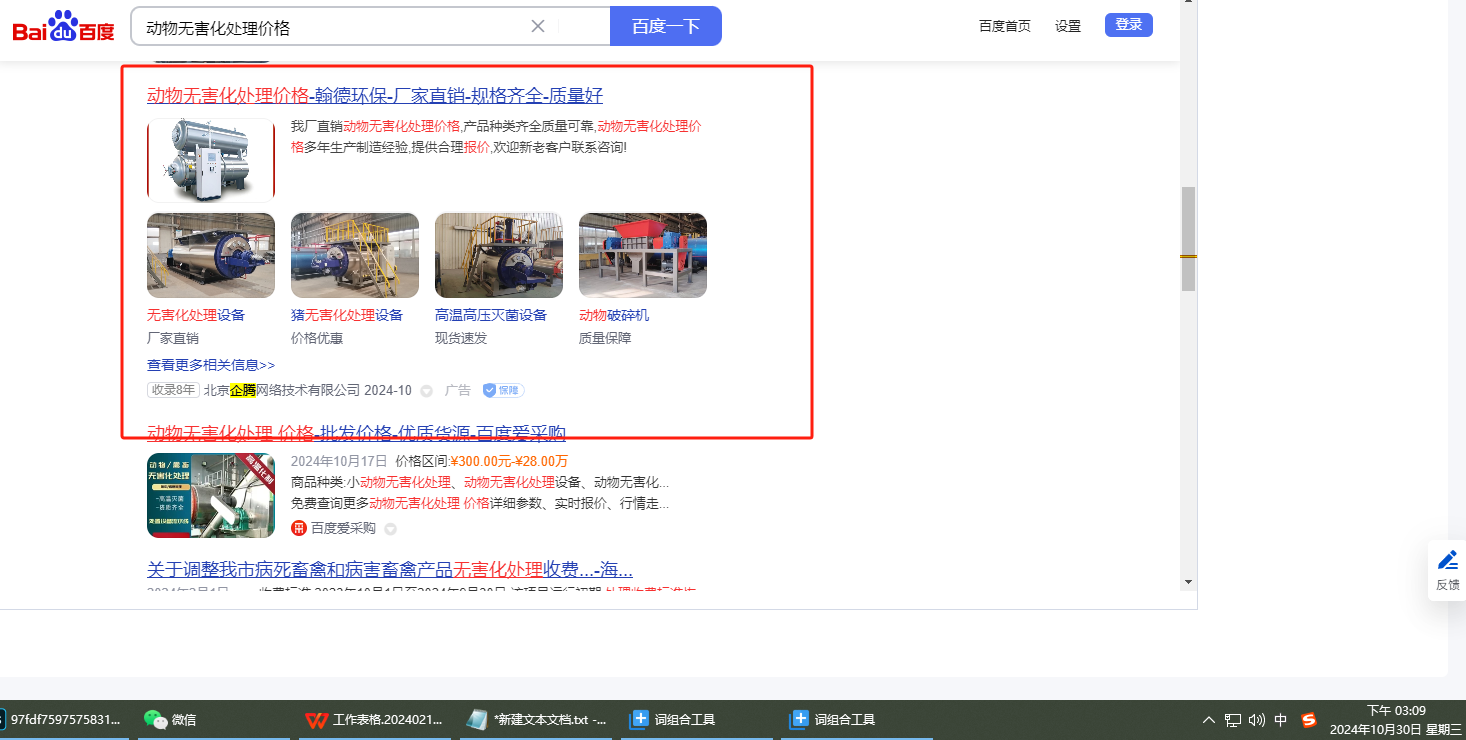Open the 新建文本文档.txt taskbar item

click(538, 719)
